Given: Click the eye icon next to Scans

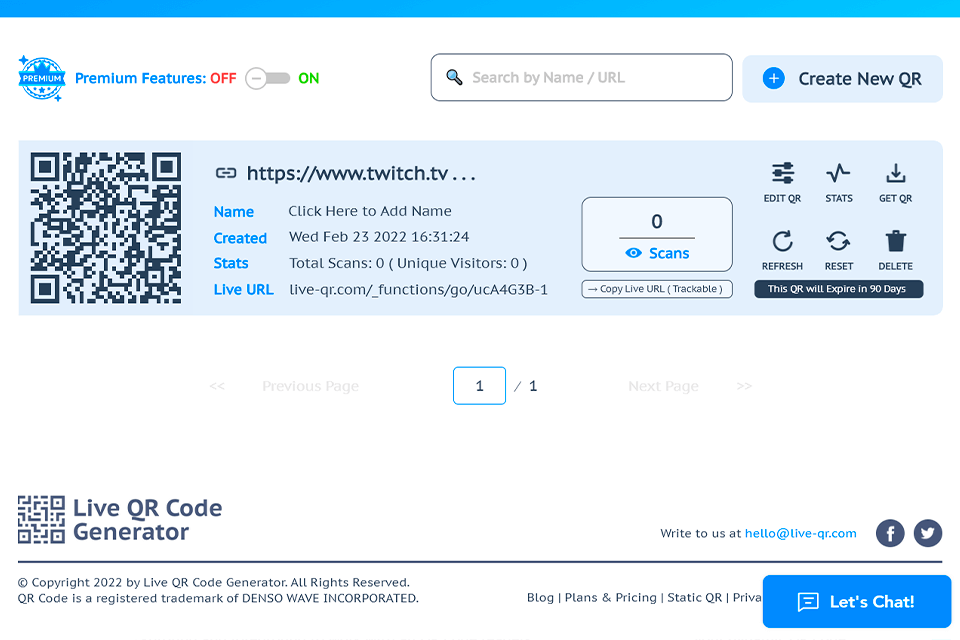Looking at the screenshot, I should (633, 253).
